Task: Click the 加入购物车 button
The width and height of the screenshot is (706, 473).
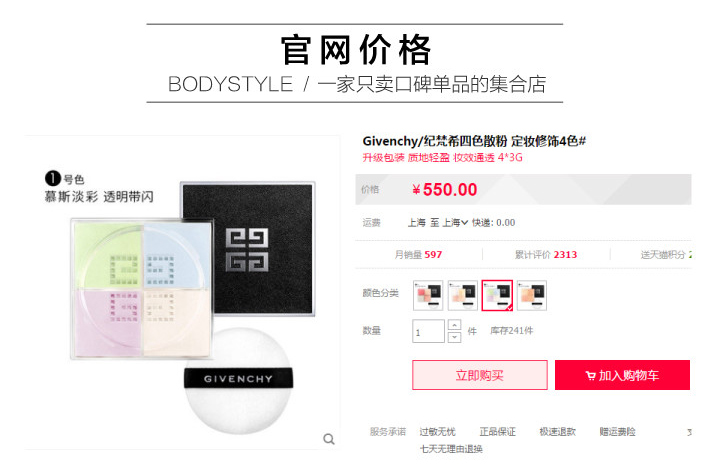Action: click(622, 375)
